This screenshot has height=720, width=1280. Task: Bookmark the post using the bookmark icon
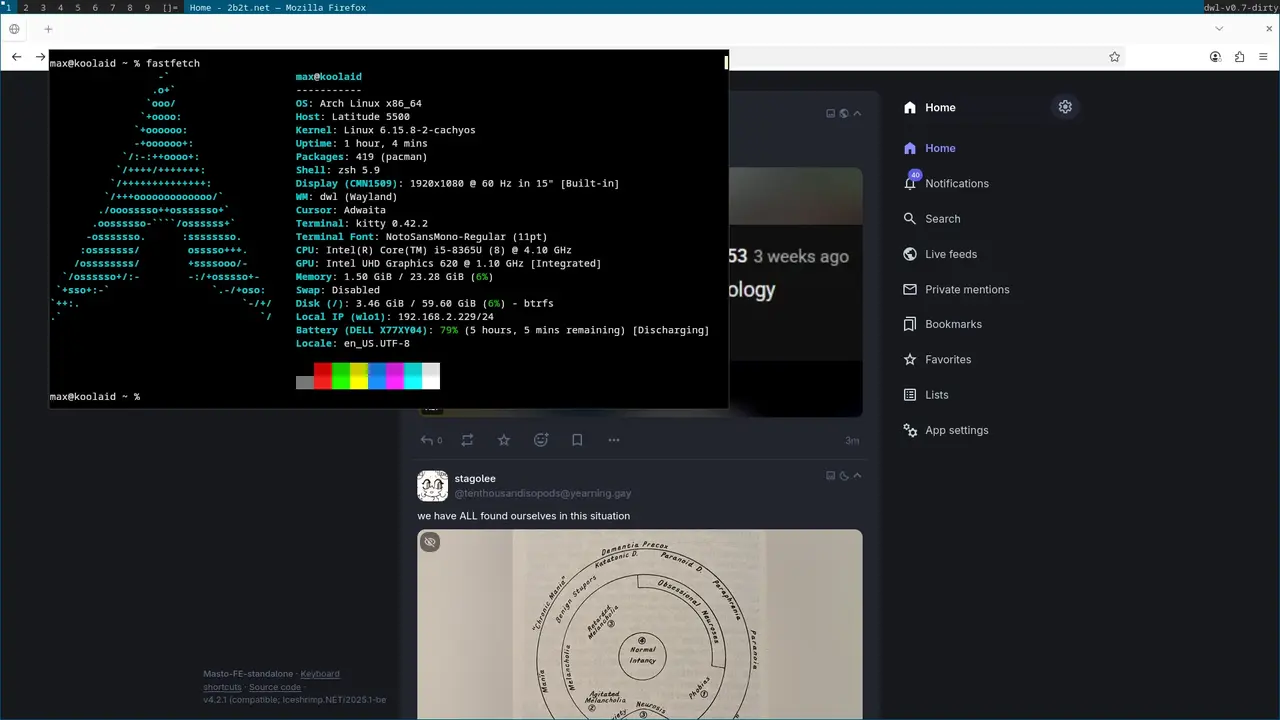[577, 440]
